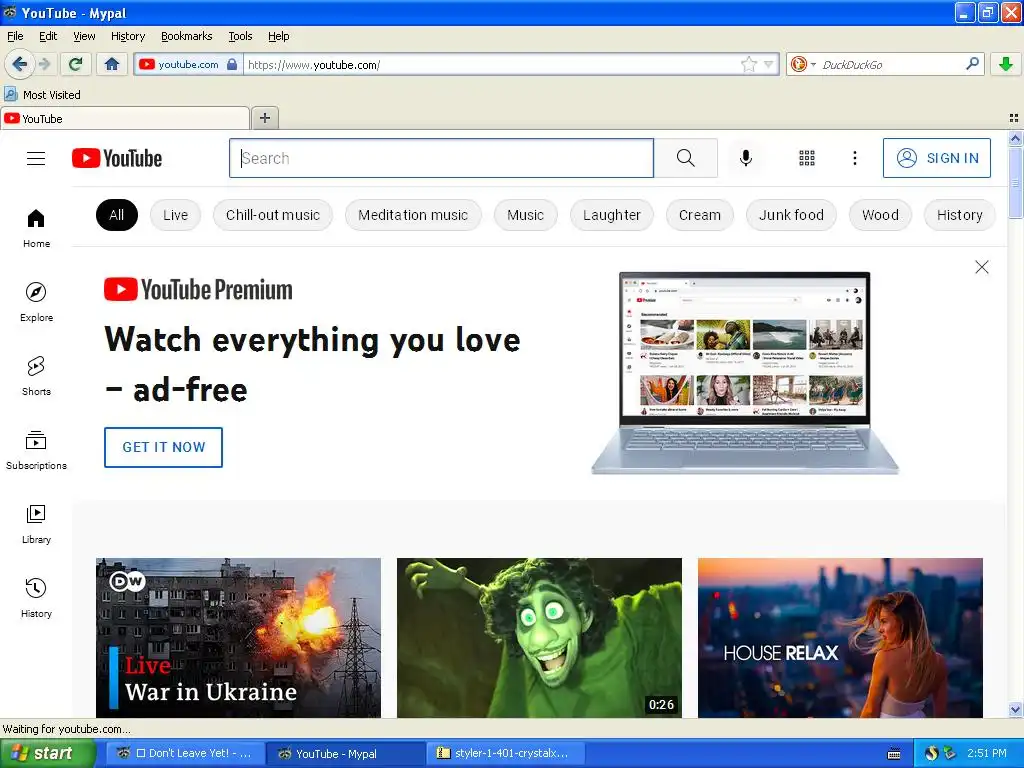Image resolution: width=1024 pixels, height=768 pixels.
Task: List all tabs button at tab bar end
Action: [x=1014, y=118]
